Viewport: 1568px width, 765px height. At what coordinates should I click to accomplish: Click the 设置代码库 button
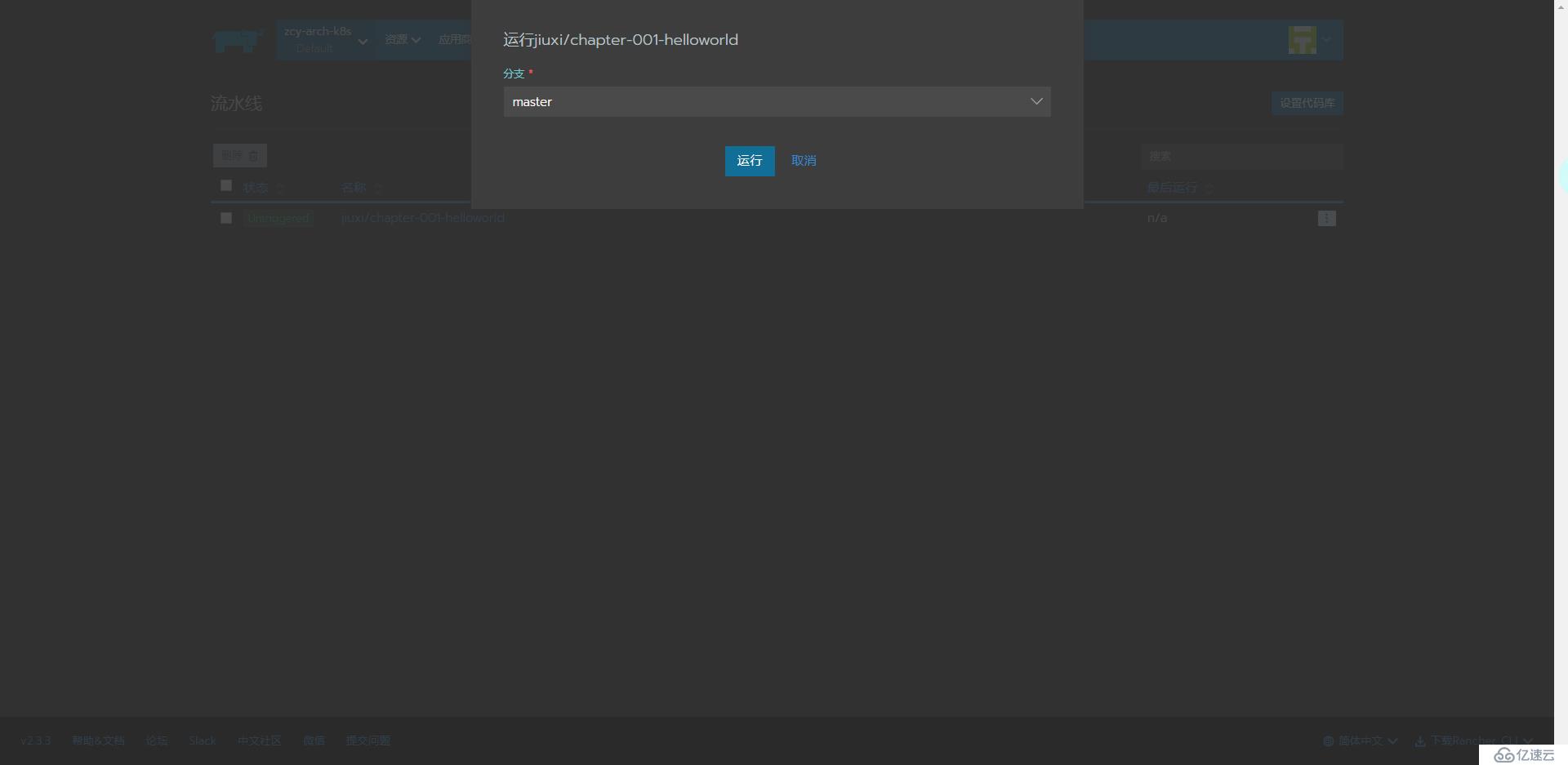1307,103
